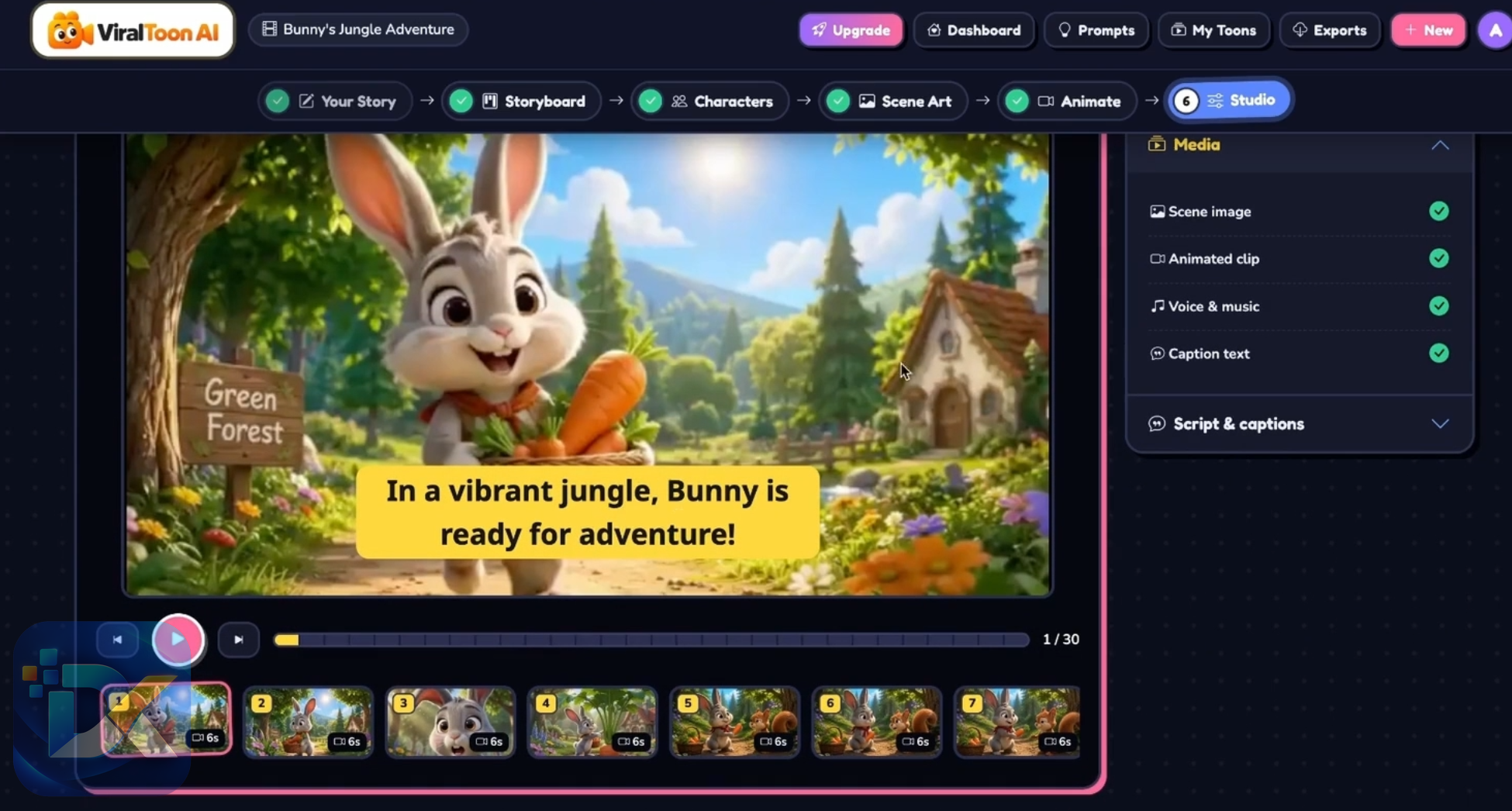This screenshot has width=1512, height=811.
Task: Click the Caption text green checkmark
Action: coord(1439,353)
